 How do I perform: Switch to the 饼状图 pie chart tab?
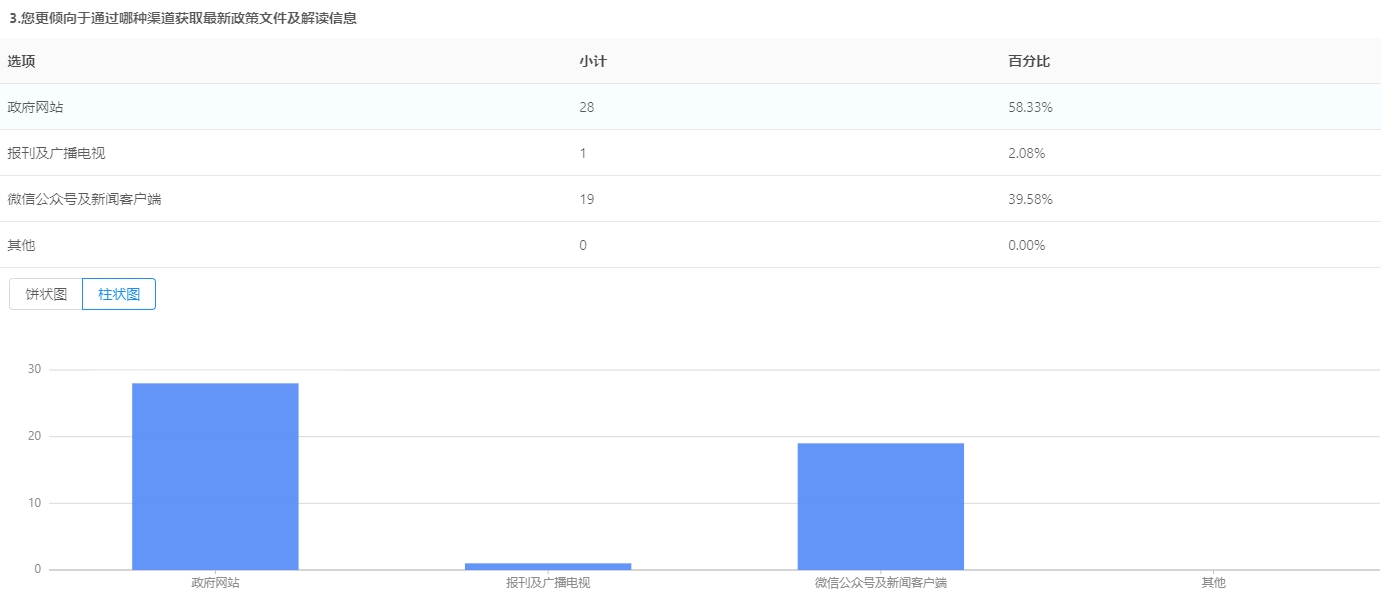(x=46, y=294)
